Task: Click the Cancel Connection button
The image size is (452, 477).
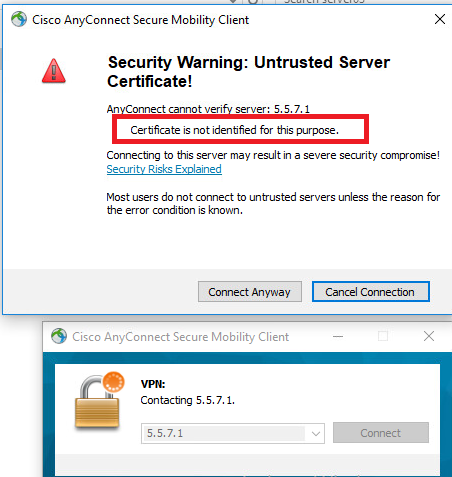Action: pyautogui.click(x=371, y=292)
